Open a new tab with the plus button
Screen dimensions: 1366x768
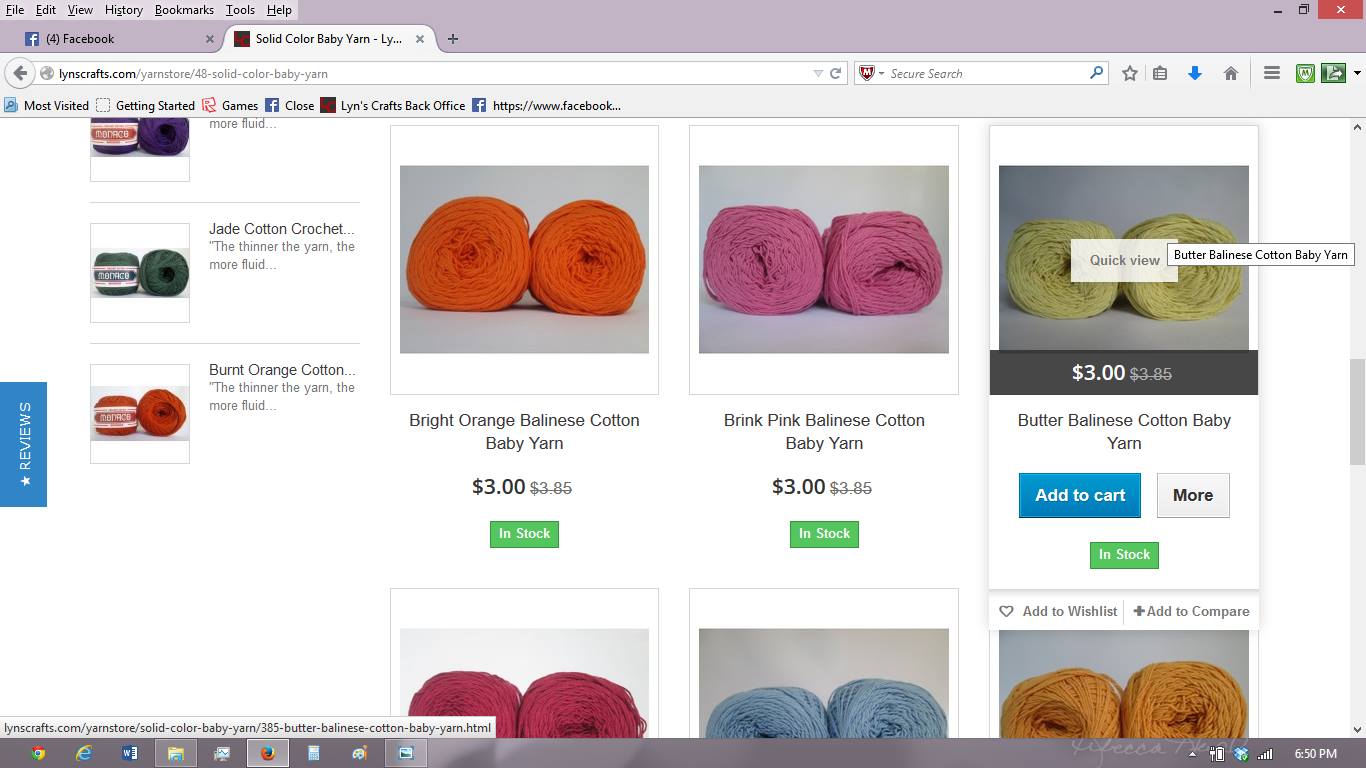tap(453, 39)
